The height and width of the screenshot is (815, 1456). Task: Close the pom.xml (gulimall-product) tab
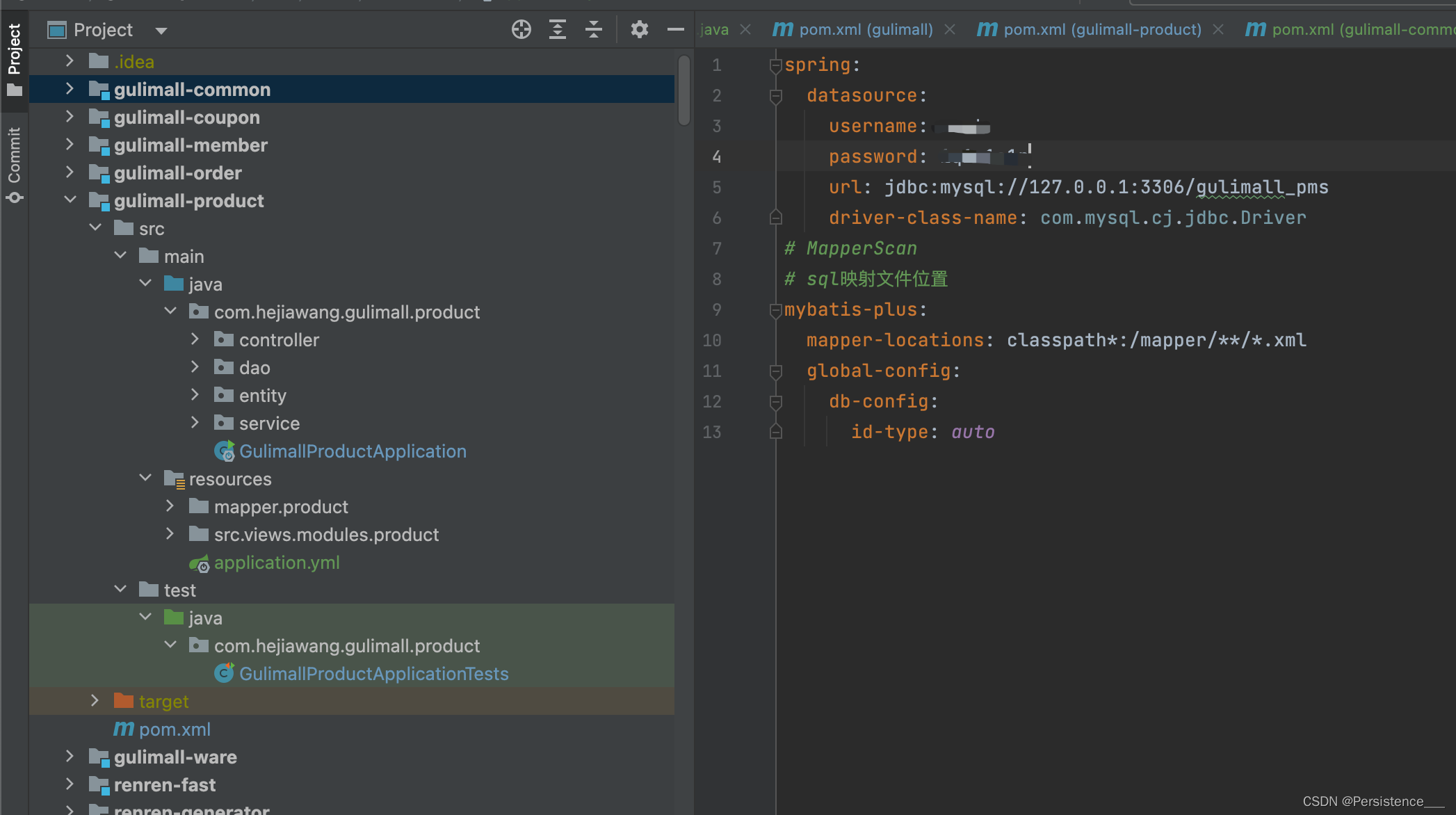(x=1218, y=29)
